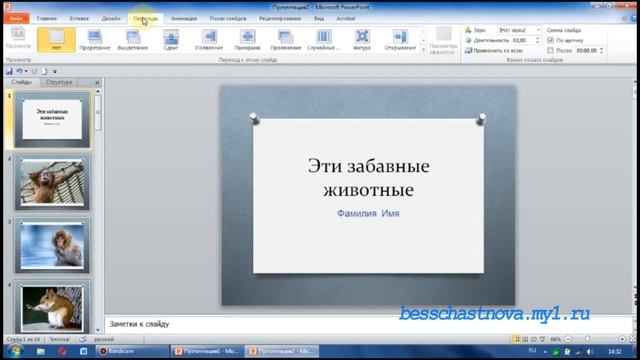
Task: Switch to Презентация1 taskbar window
Action: point(207,351)
